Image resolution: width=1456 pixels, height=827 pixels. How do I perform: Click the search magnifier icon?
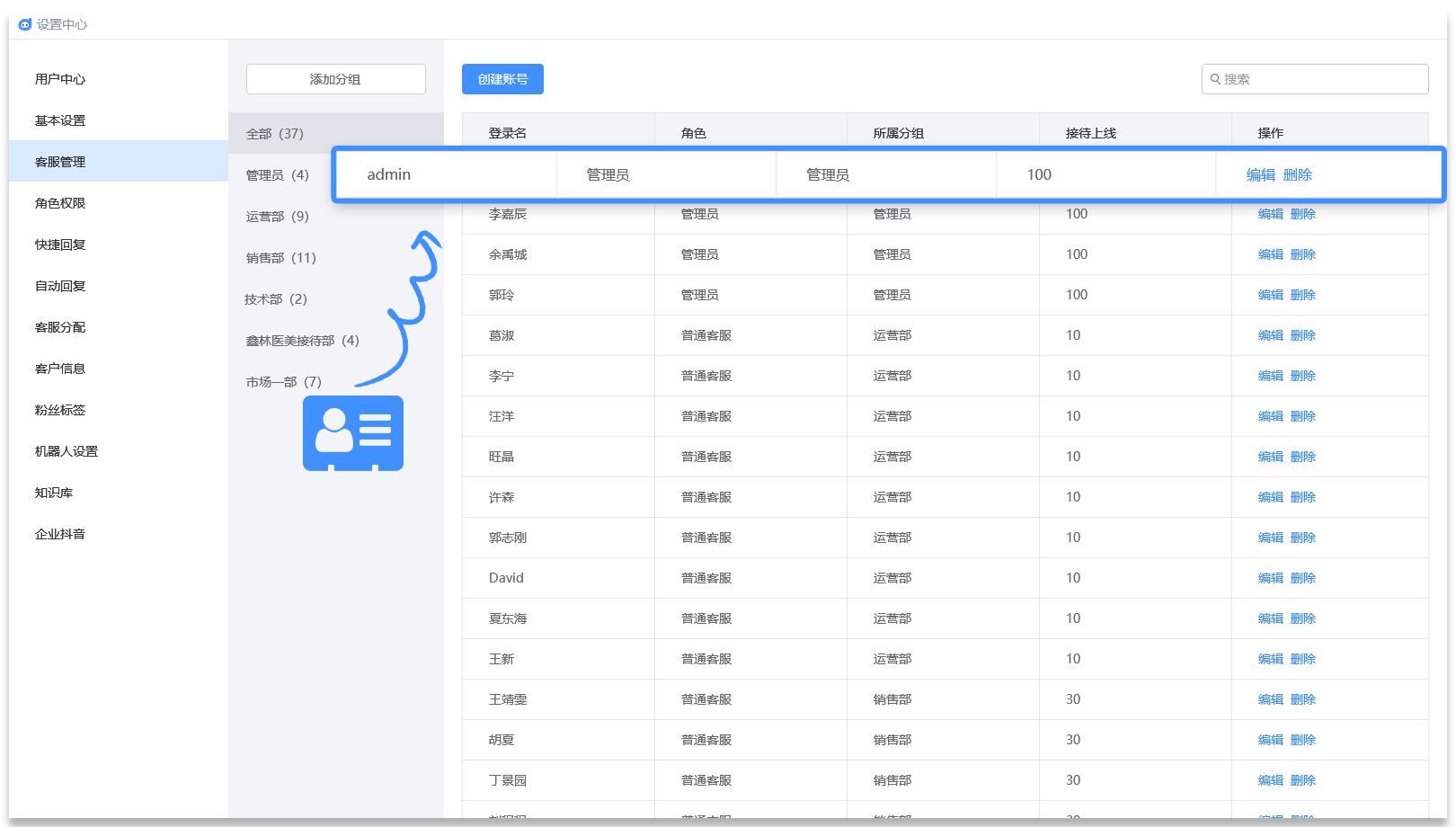click(x=1215, y=79)
